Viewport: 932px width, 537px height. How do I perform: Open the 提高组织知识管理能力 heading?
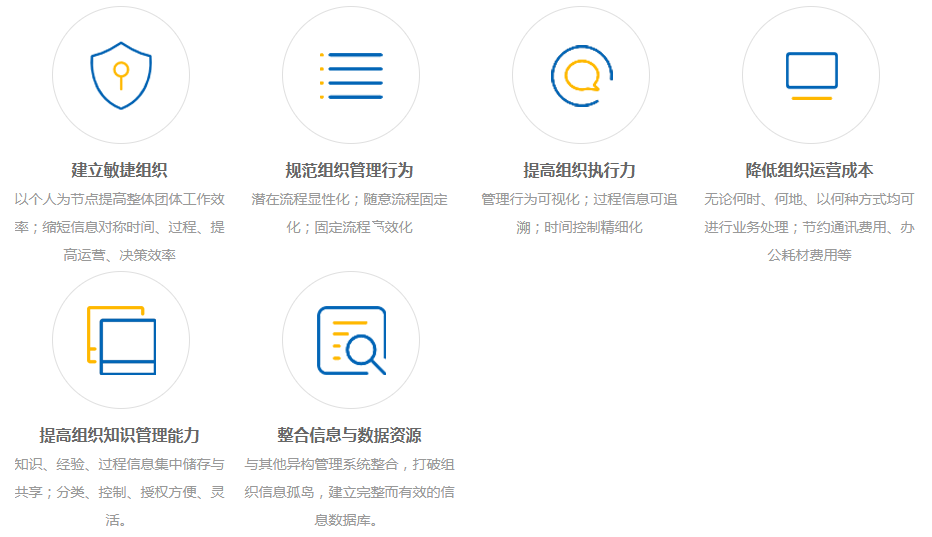[120, 435]
